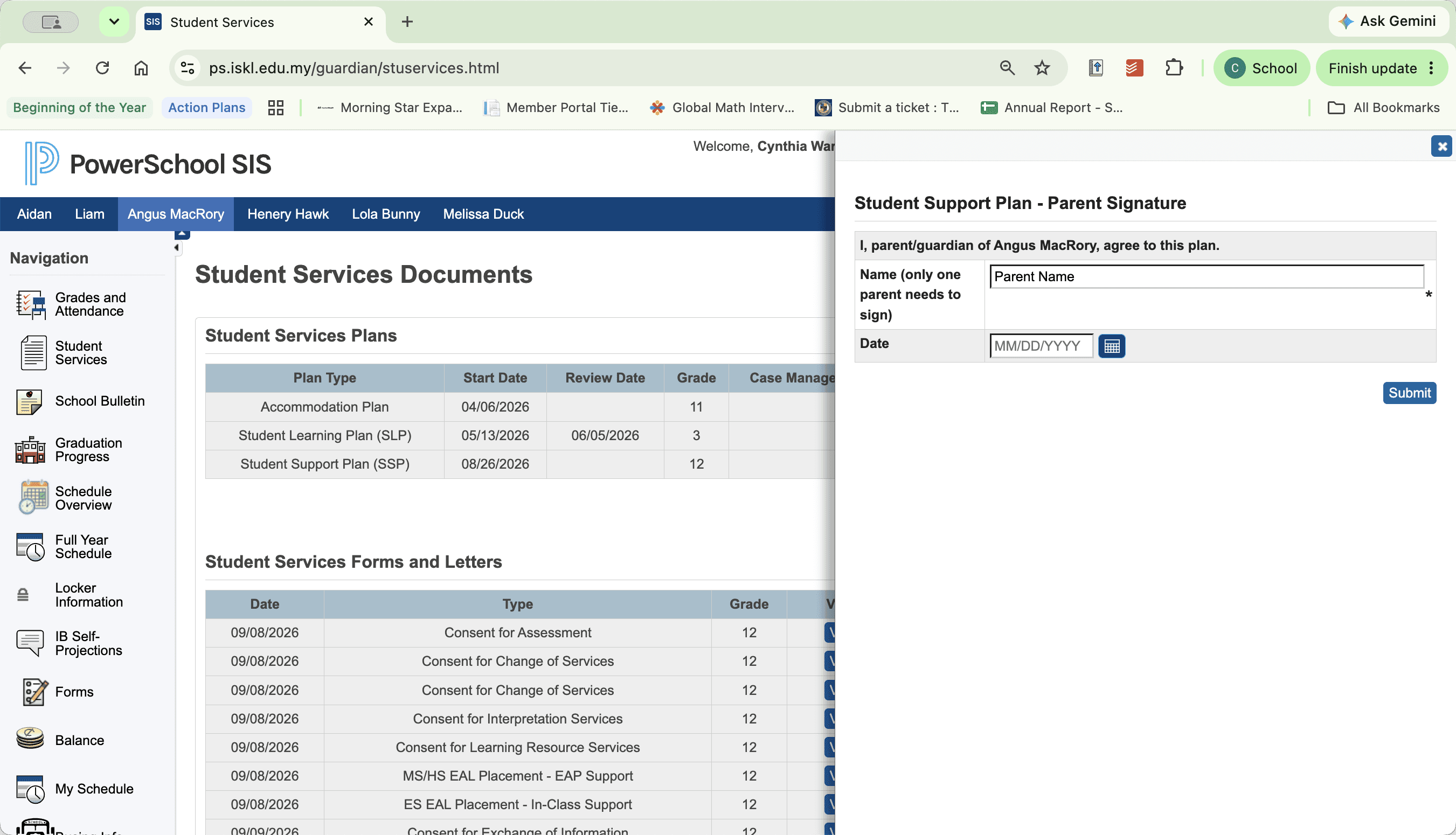The image size is (1456, 835).
Task: Click the MM/DD/YYYY date field
Action: pyautogui.click(x=1042, y=346)
